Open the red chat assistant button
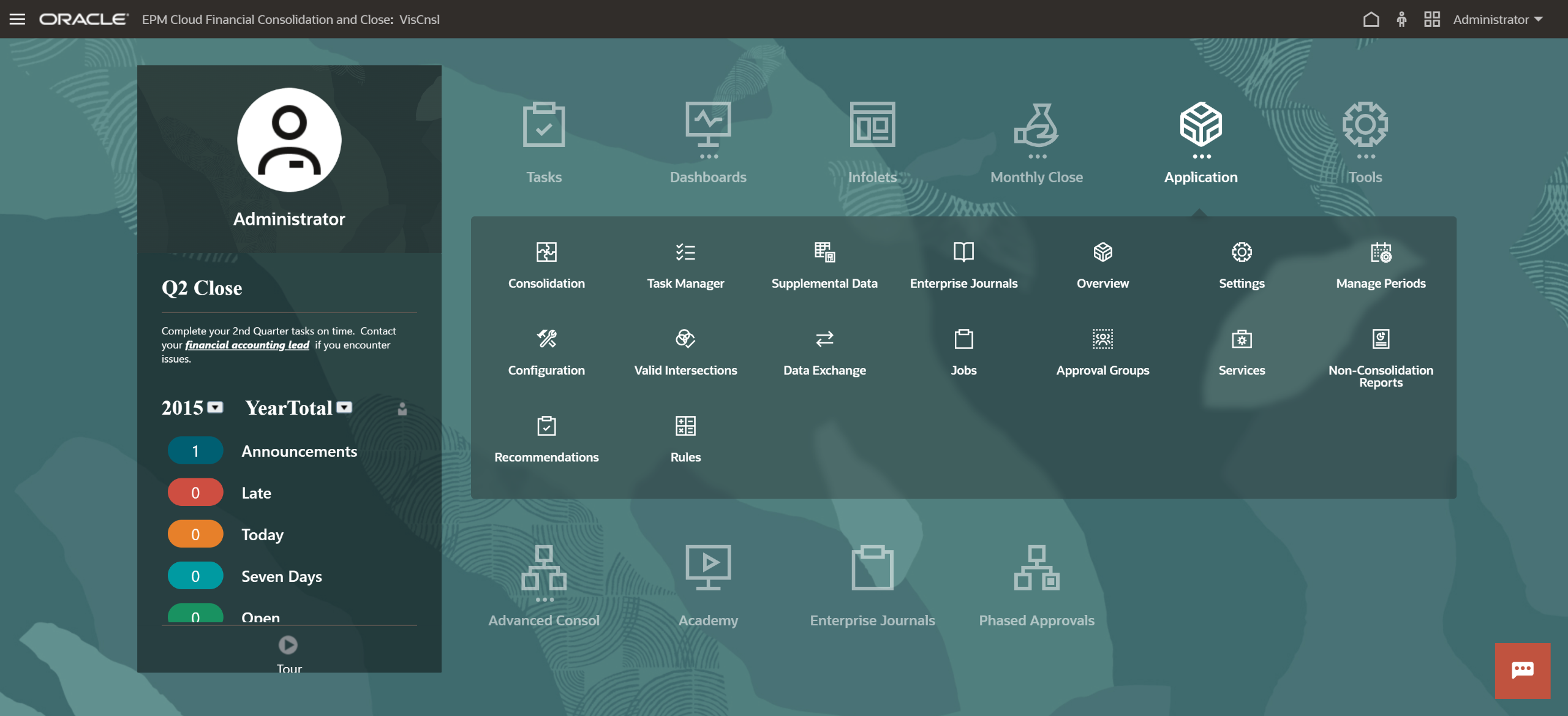The height and width of the screenshot is (716, 1568). (x=1522, y=670)
